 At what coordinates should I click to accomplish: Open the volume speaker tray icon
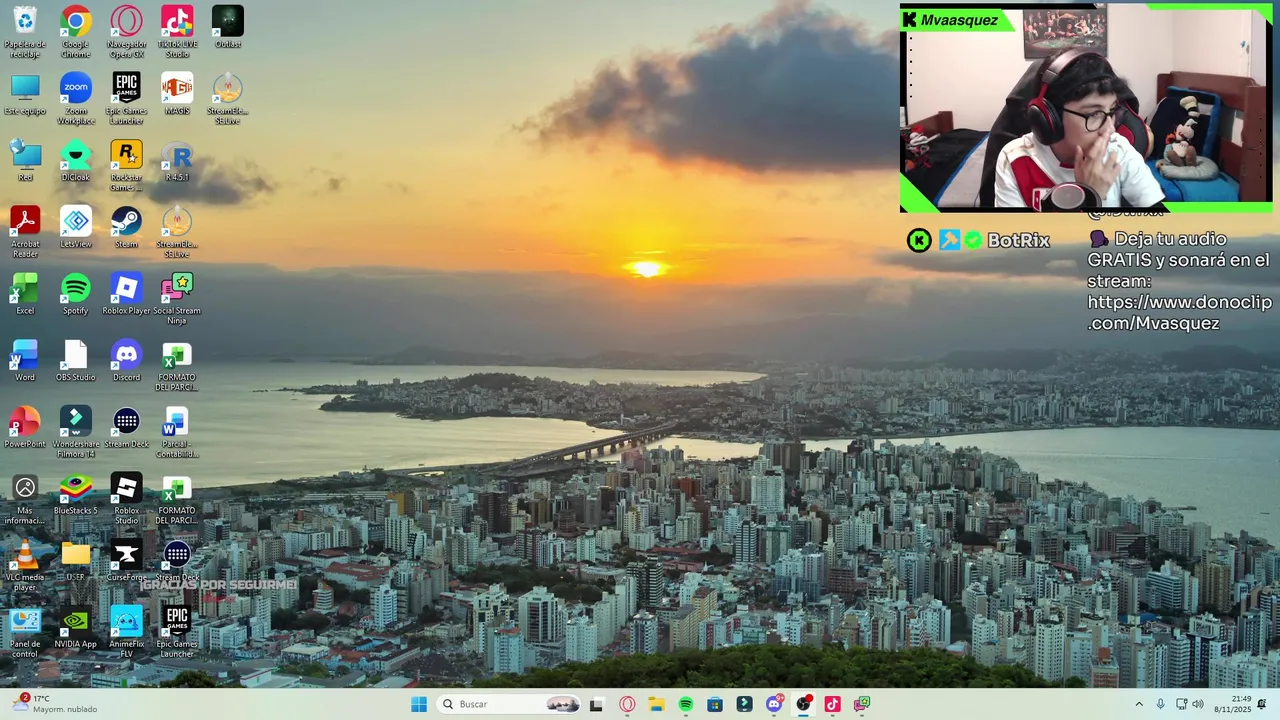1198,704
